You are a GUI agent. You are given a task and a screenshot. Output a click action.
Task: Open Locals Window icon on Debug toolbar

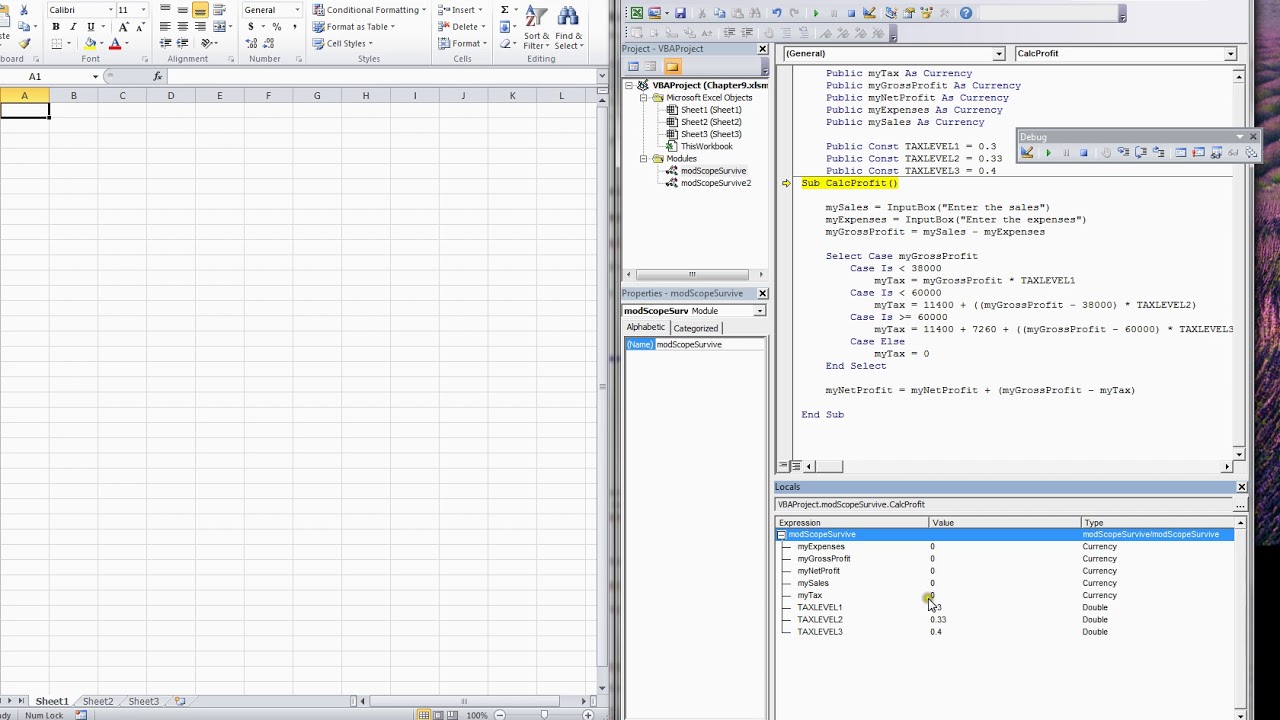(x=1181, y=152)
